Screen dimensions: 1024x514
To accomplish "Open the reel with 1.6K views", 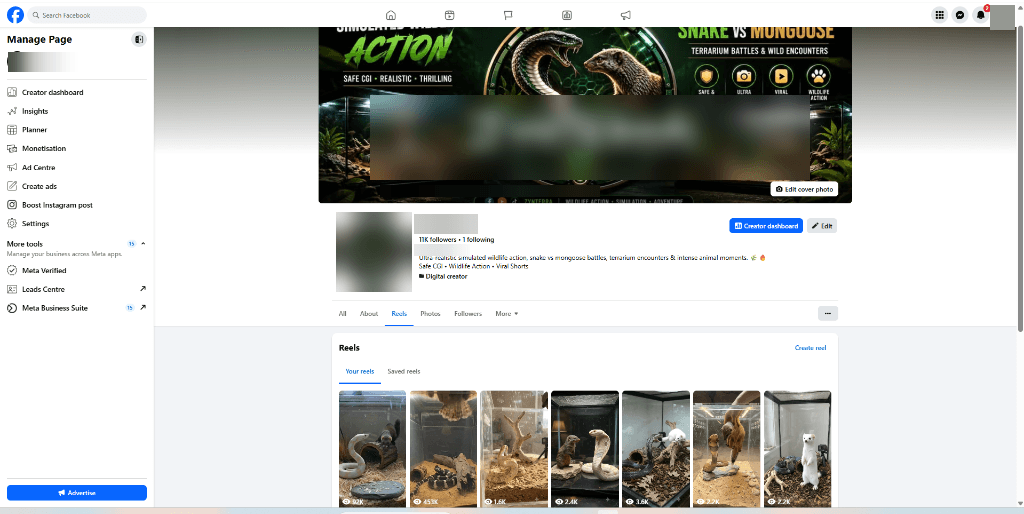I will tap(514, 449).
